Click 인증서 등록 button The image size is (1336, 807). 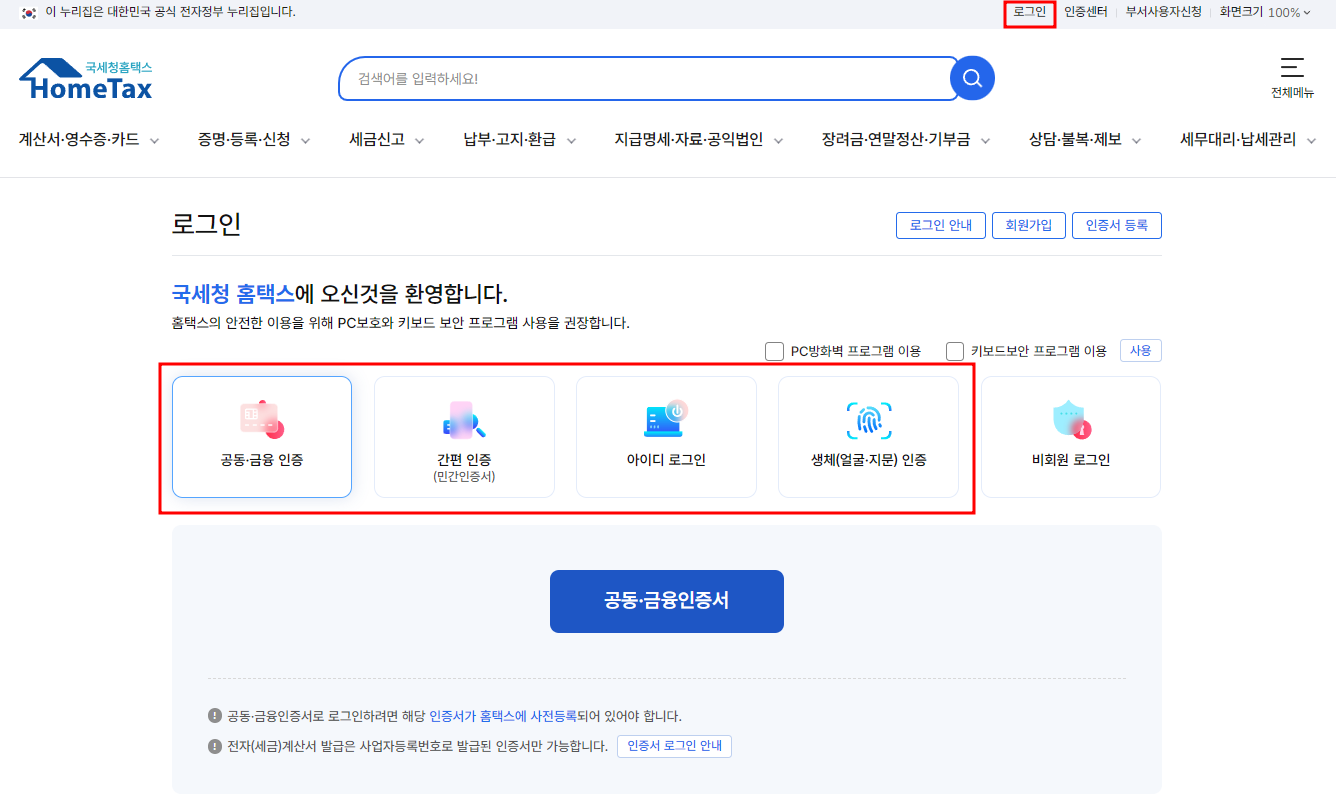pos(1117,225)
